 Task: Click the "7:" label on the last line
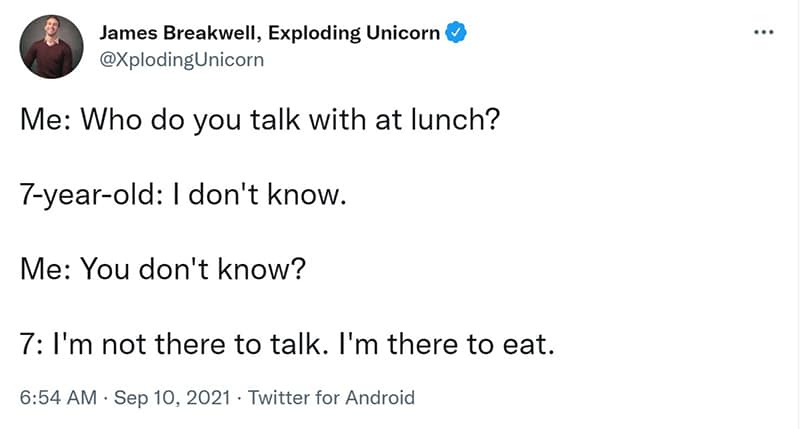[x=32, y=344]
